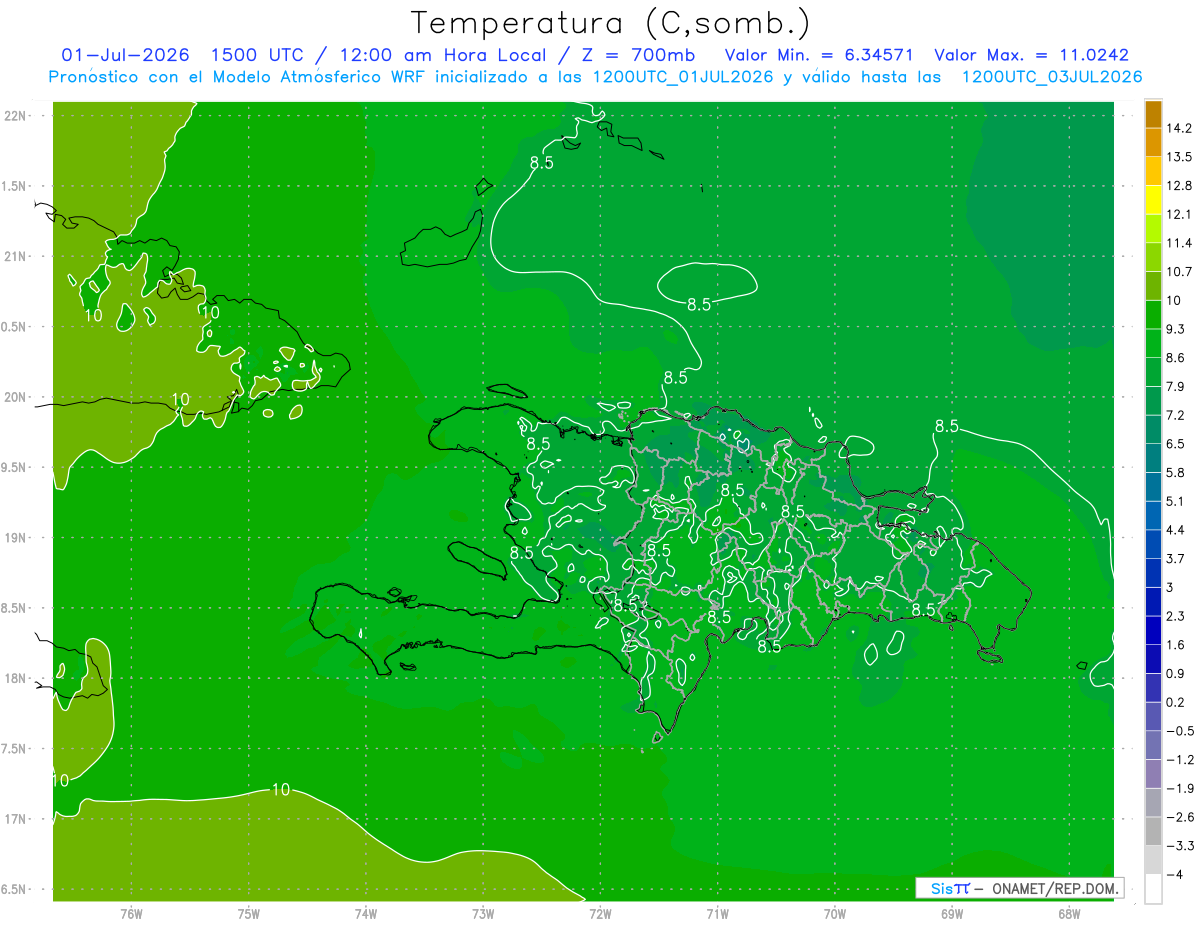Click the '69W' longitude tick label

point(952,914)
